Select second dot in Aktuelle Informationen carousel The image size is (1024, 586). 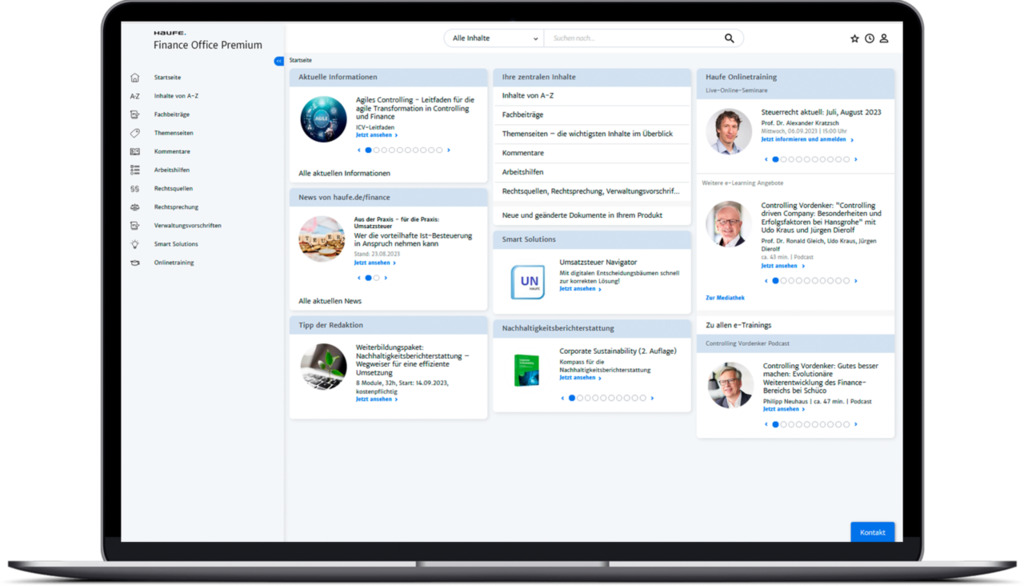[376, 150]
